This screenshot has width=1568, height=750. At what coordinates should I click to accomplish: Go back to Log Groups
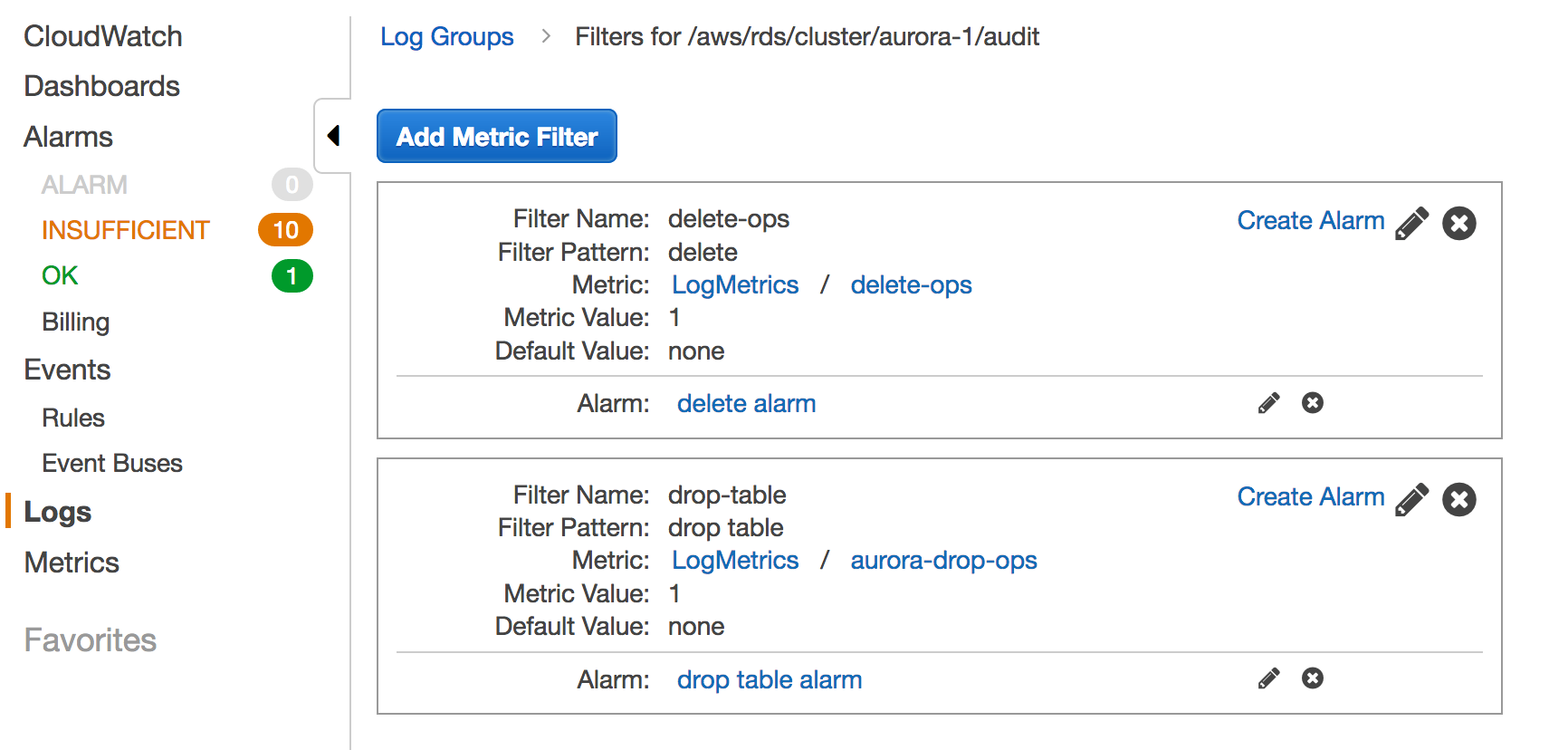[x=446, y=36]
